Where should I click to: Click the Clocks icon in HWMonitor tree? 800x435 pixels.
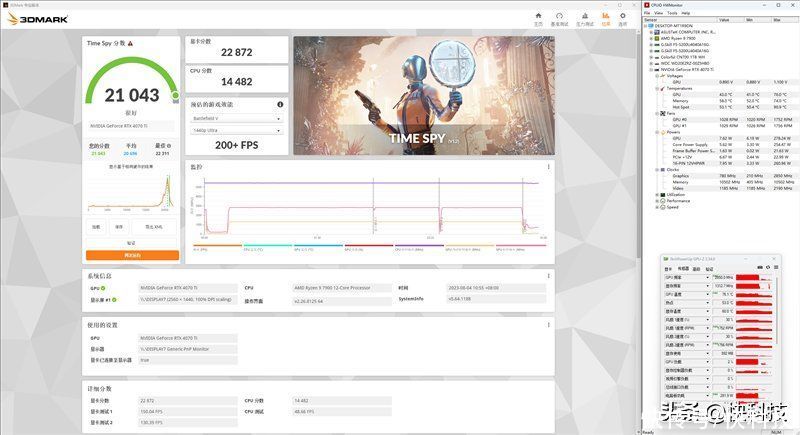662,169
